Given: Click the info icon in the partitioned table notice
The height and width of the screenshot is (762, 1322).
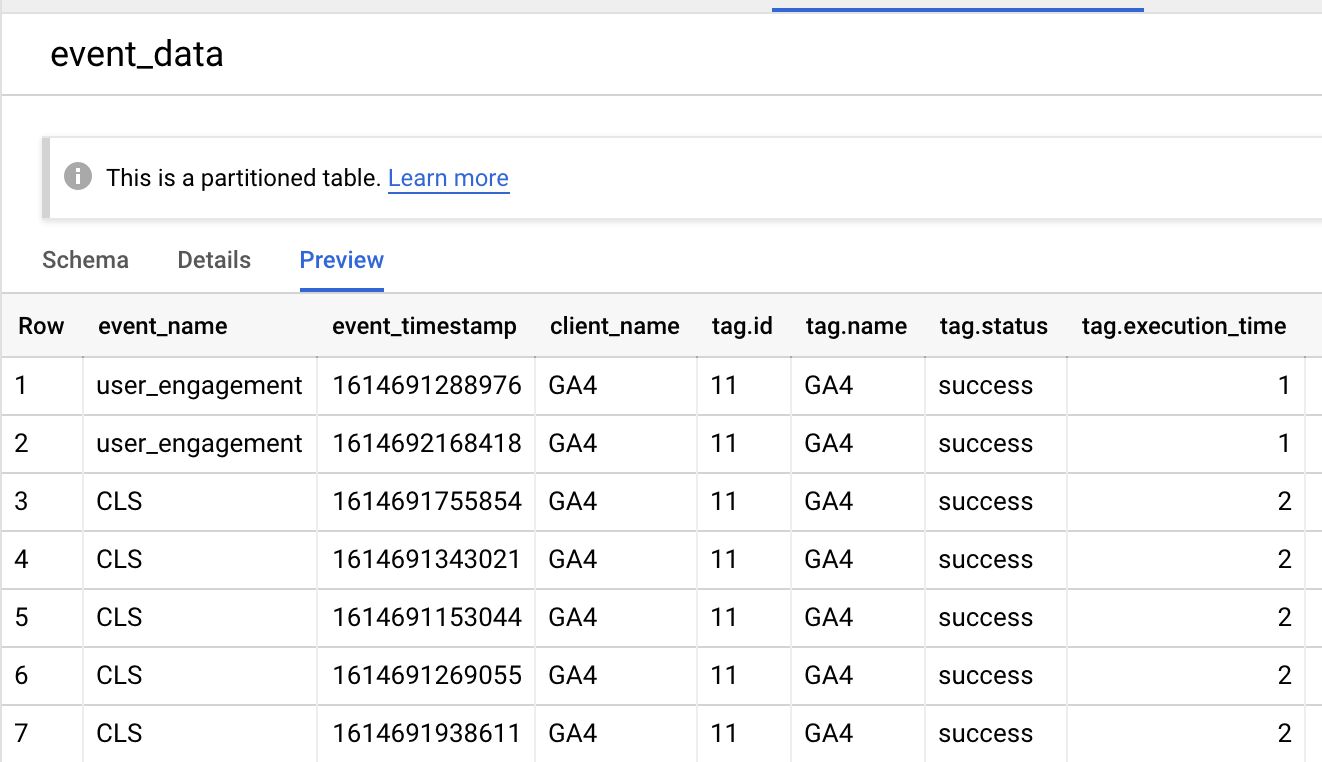Looking at the screenshot, I should pos(78,177).
